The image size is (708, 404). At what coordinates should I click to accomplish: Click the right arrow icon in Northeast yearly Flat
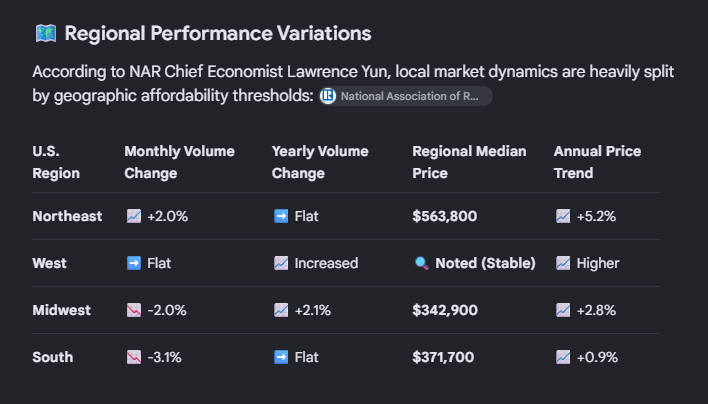(x=281, y=216)
